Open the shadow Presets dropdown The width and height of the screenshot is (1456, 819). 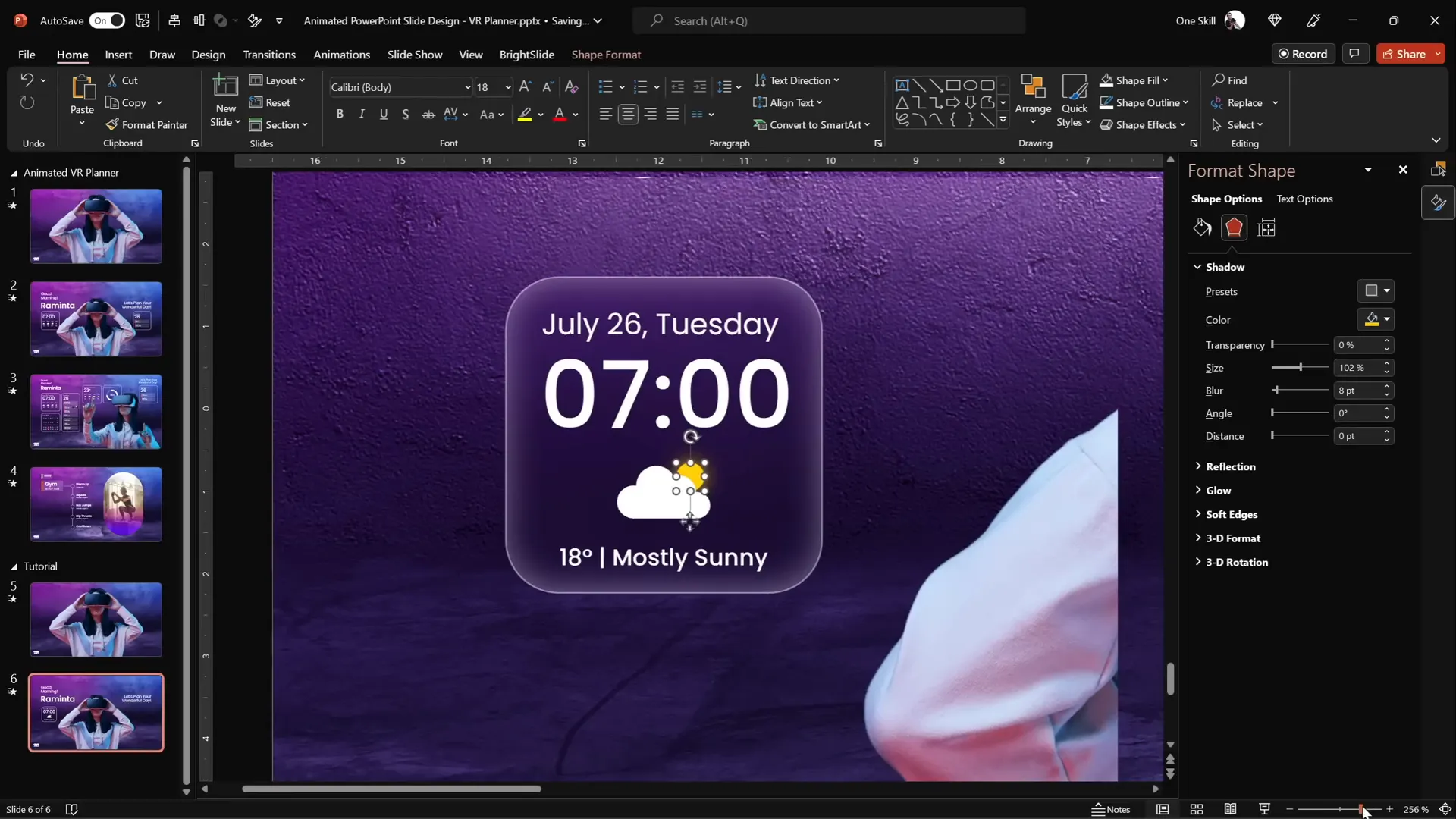pyautogui.click(x=1374, y=290)
